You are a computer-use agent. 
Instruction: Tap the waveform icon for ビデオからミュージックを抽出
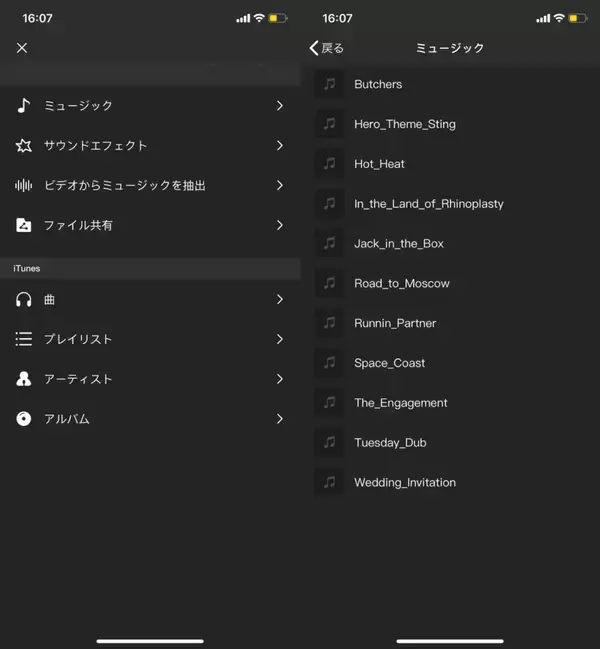click(x=24, y=185)
